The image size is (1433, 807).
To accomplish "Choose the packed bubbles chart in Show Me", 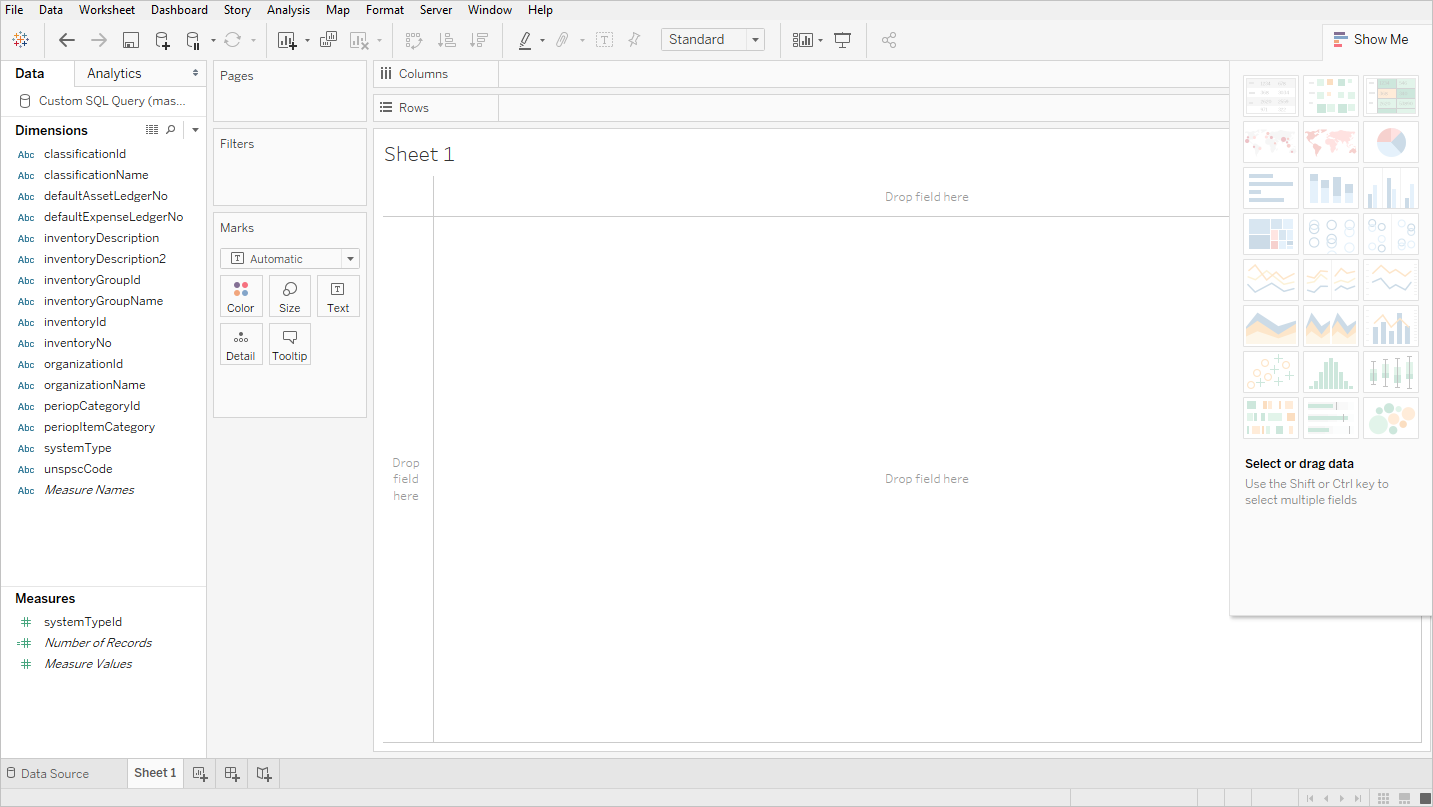I will point(1391,418).
